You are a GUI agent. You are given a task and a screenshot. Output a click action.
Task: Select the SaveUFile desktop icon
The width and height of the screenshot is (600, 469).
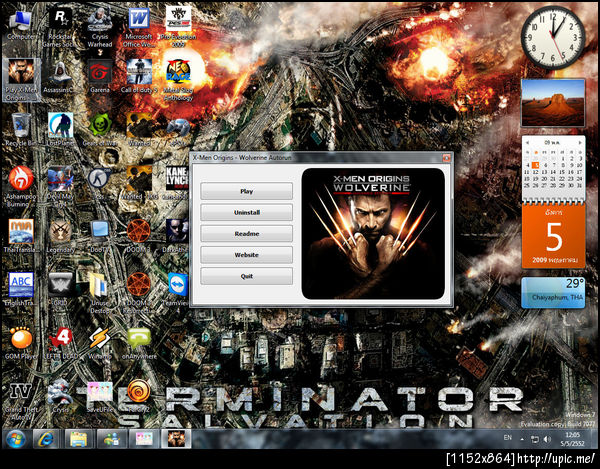pos(99,397)
